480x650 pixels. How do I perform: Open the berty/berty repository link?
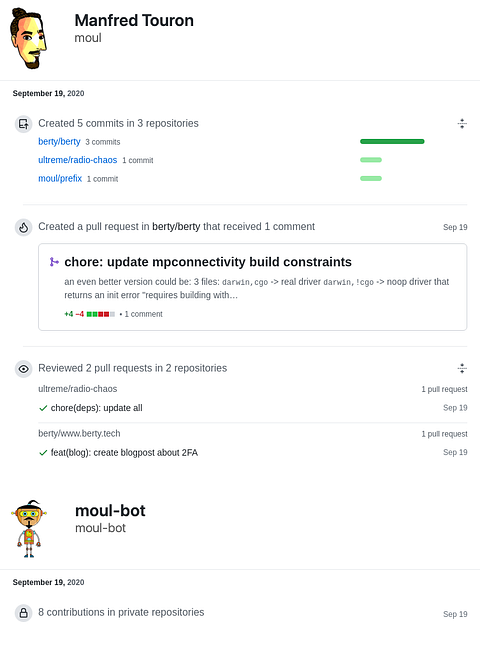point(59,141)
